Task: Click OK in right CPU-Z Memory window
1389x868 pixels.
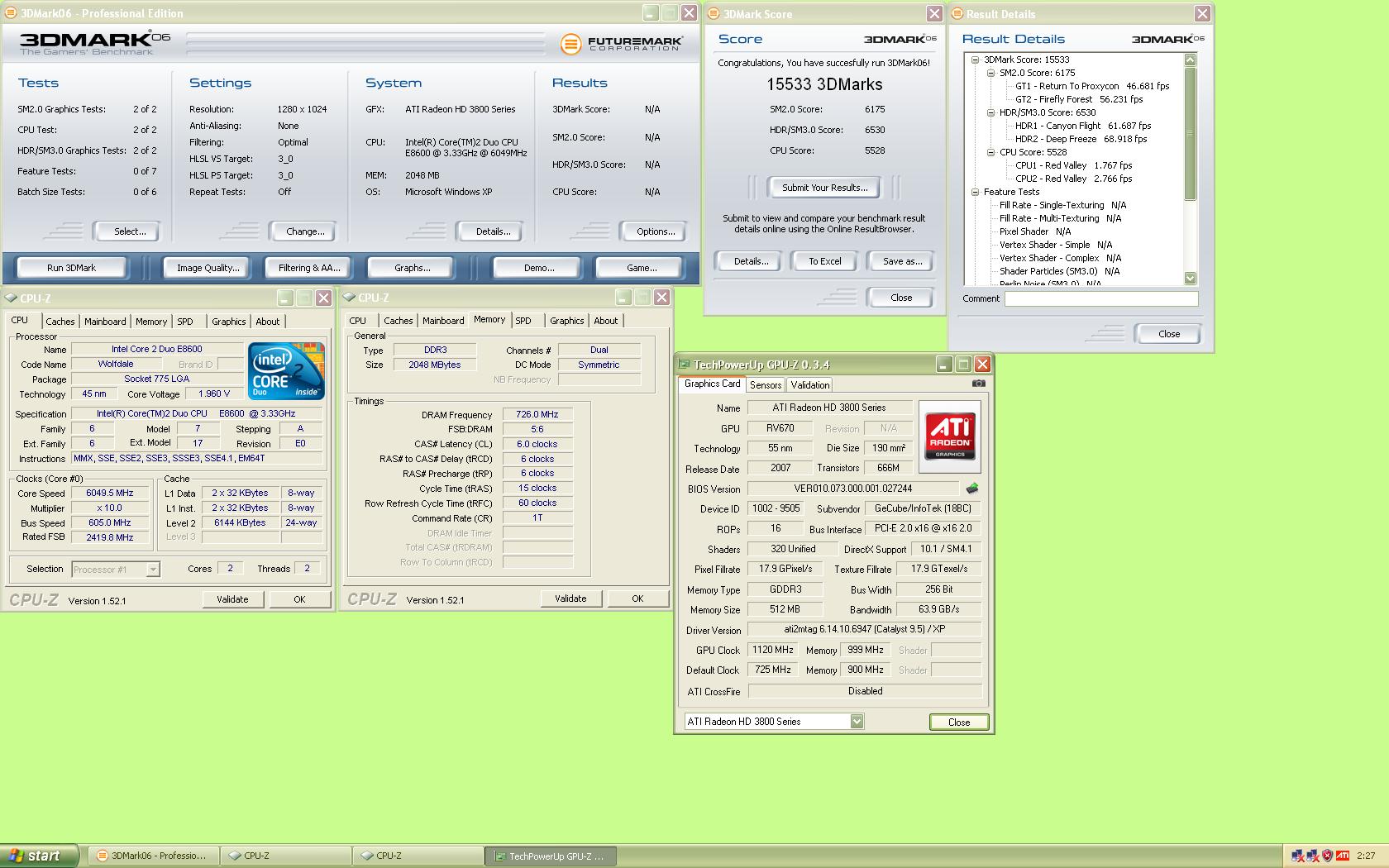Action: [x=637, y=599]
